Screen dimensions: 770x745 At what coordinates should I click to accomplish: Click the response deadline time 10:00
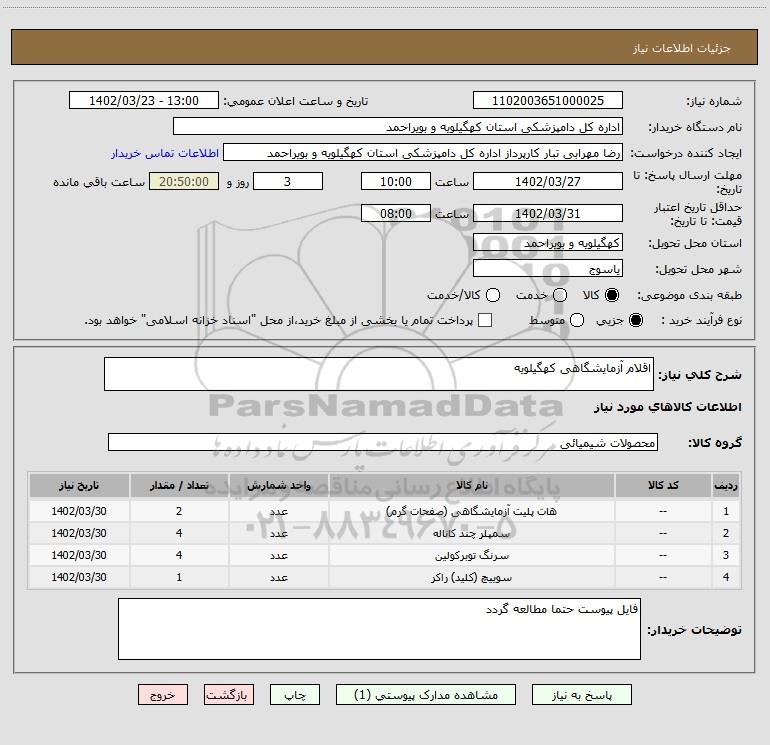point(396,181)
